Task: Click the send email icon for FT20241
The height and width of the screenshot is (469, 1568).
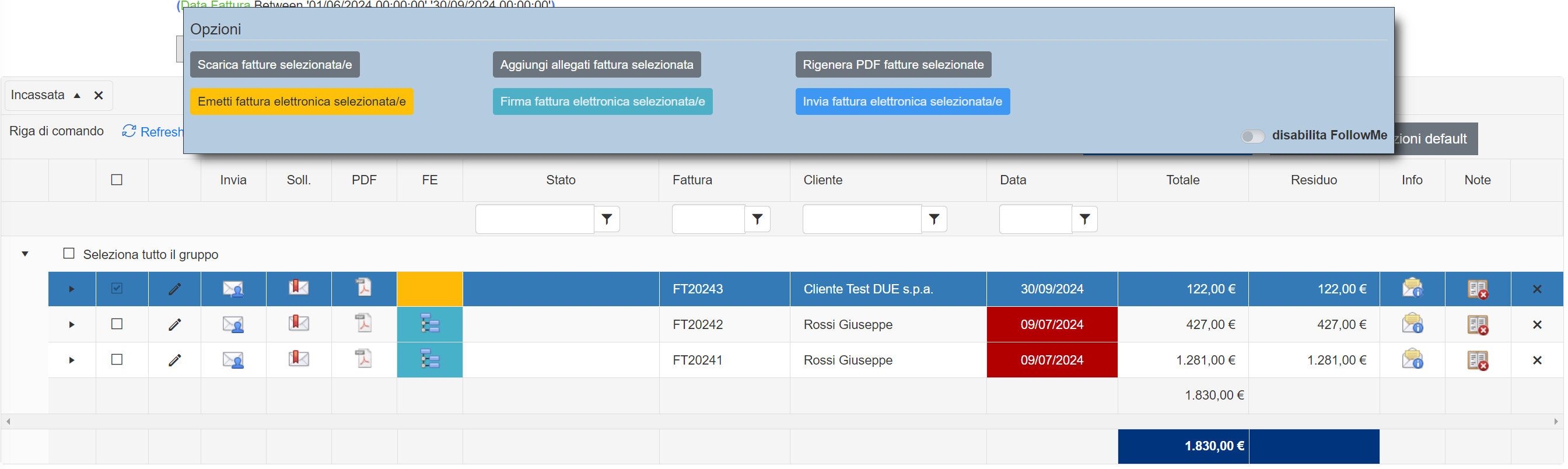Action: [x=233, y=360]
